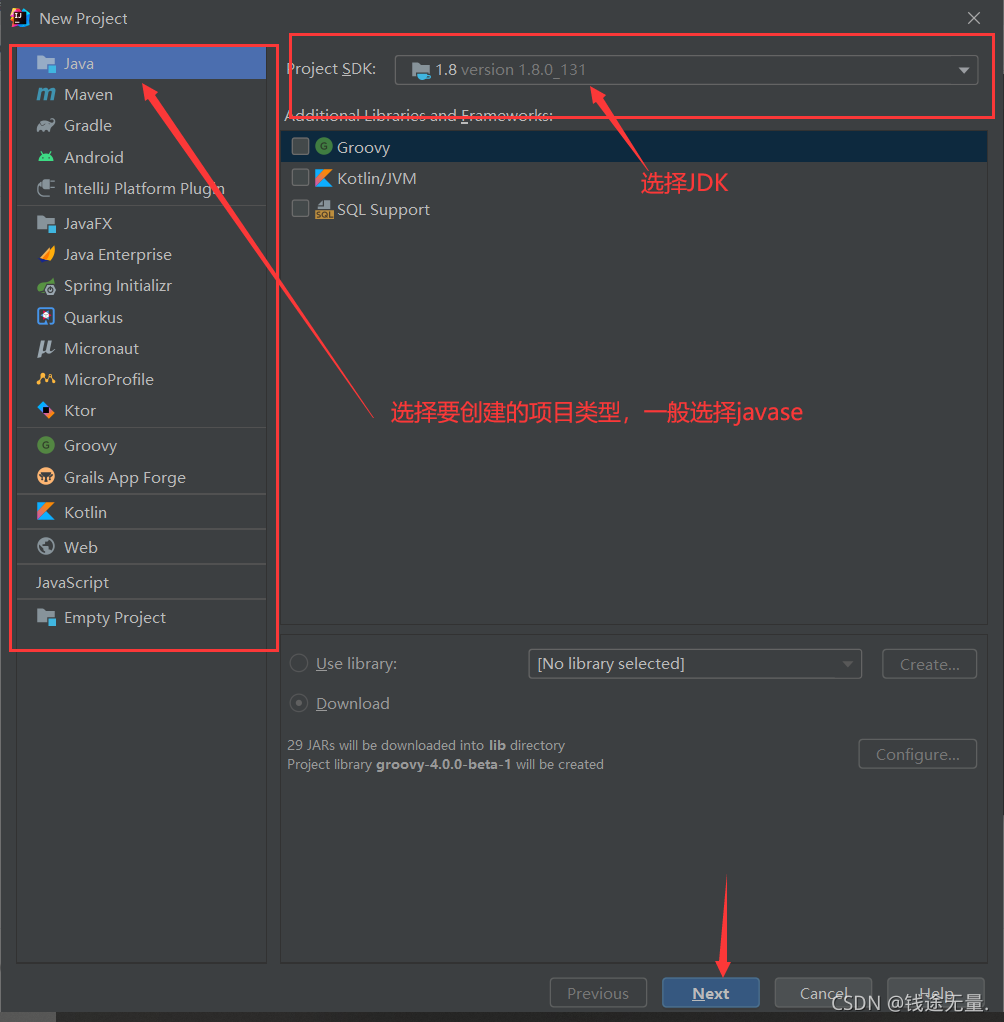Enable the Kotlin/JVM checkbox
1004x1022 pixels.
[x=301, y=178]
